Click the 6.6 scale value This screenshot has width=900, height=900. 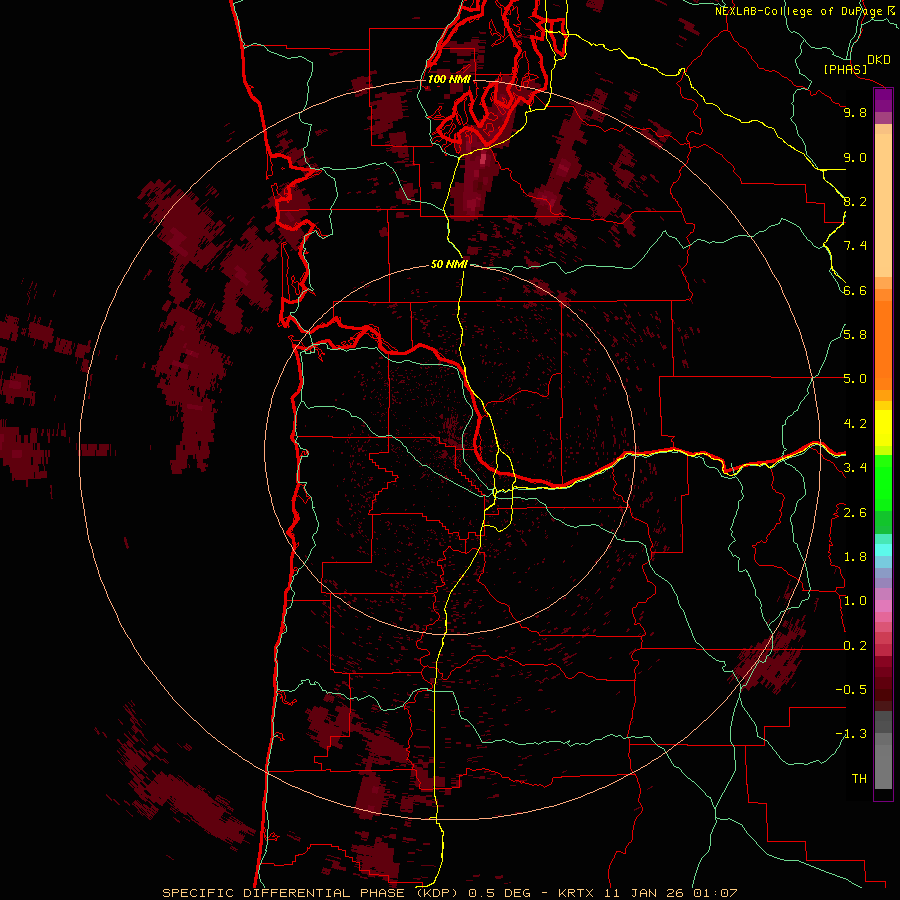click(855, 290)
